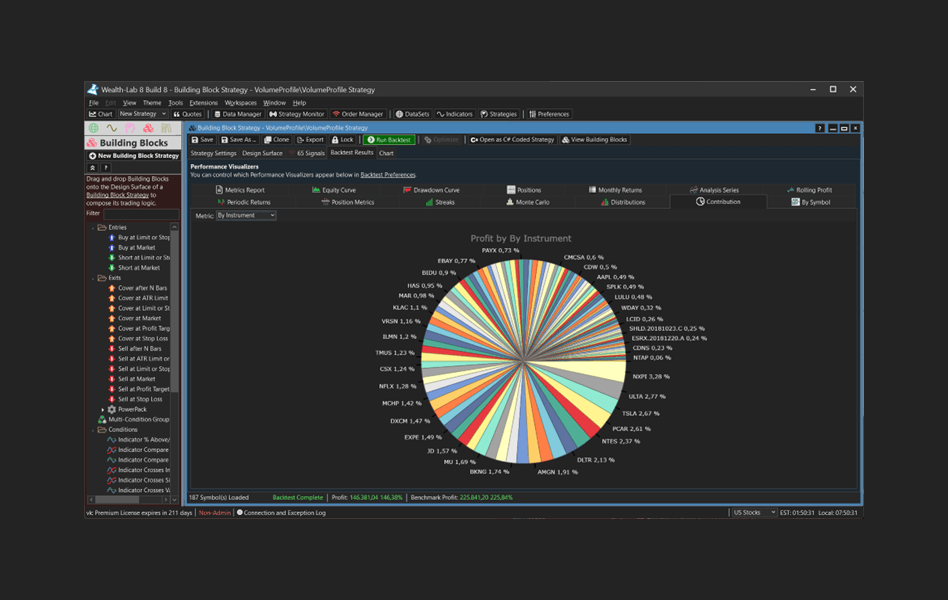Select the wave Indicators sidebar icon
Viewport: 948px width, 600px height.
click(x=112, y=128)
